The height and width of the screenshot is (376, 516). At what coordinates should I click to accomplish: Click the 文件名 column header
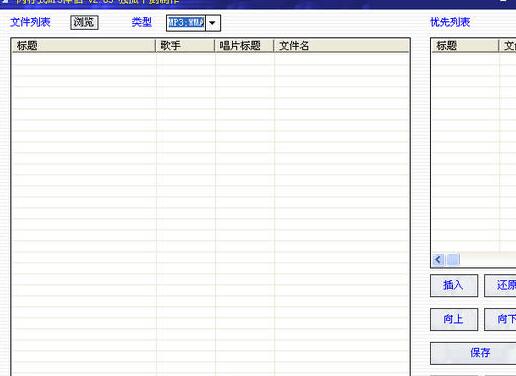pos(341,46)
